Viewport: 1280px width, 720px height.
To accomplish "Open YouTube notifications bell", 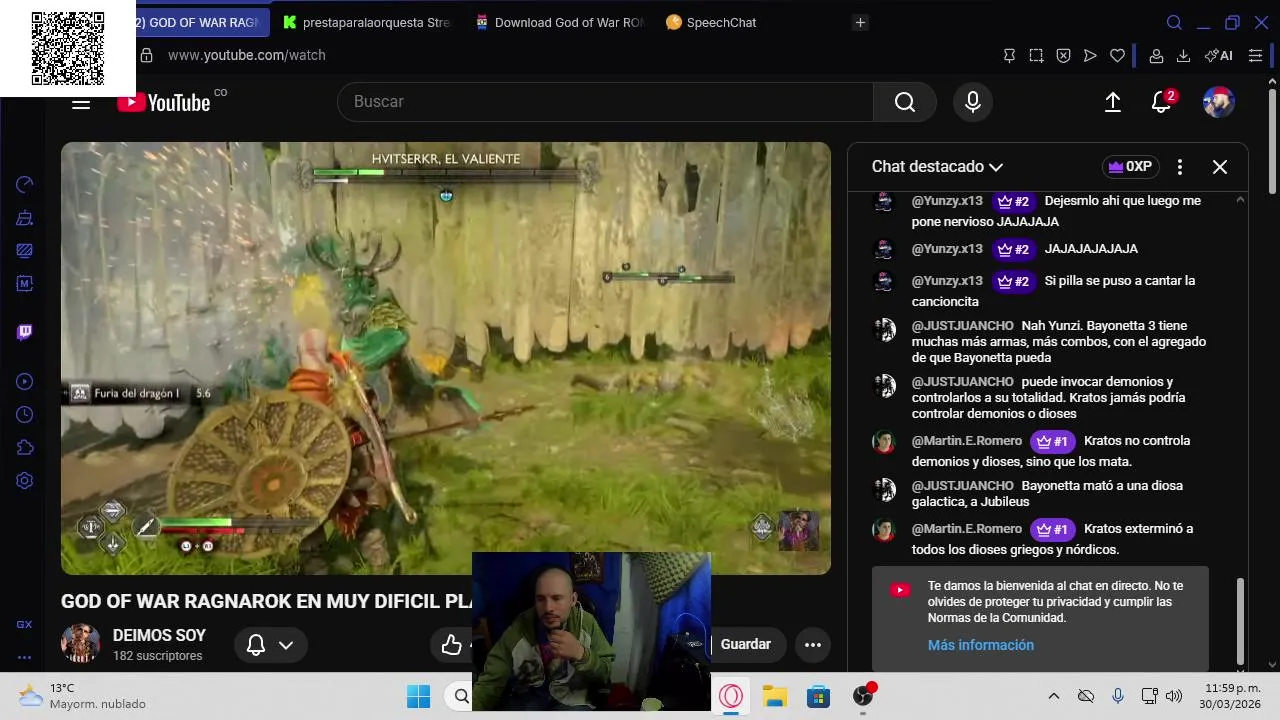I will click(1161, 102).
